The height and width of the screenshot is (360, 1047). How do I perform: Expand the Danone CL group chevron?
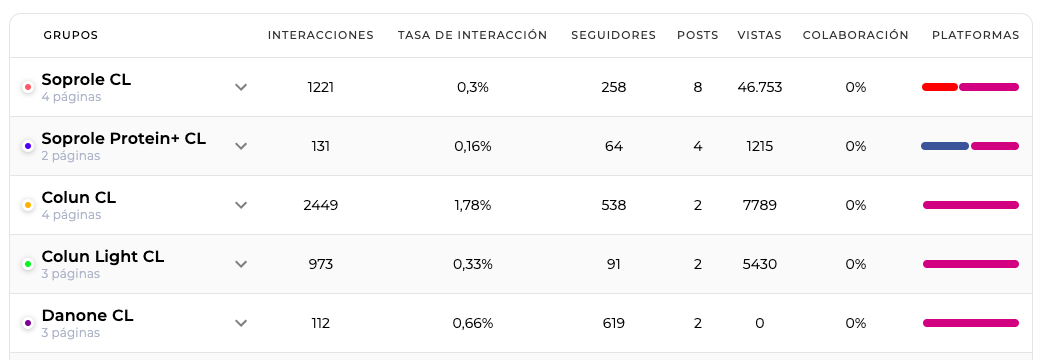(x=241, y=323)
